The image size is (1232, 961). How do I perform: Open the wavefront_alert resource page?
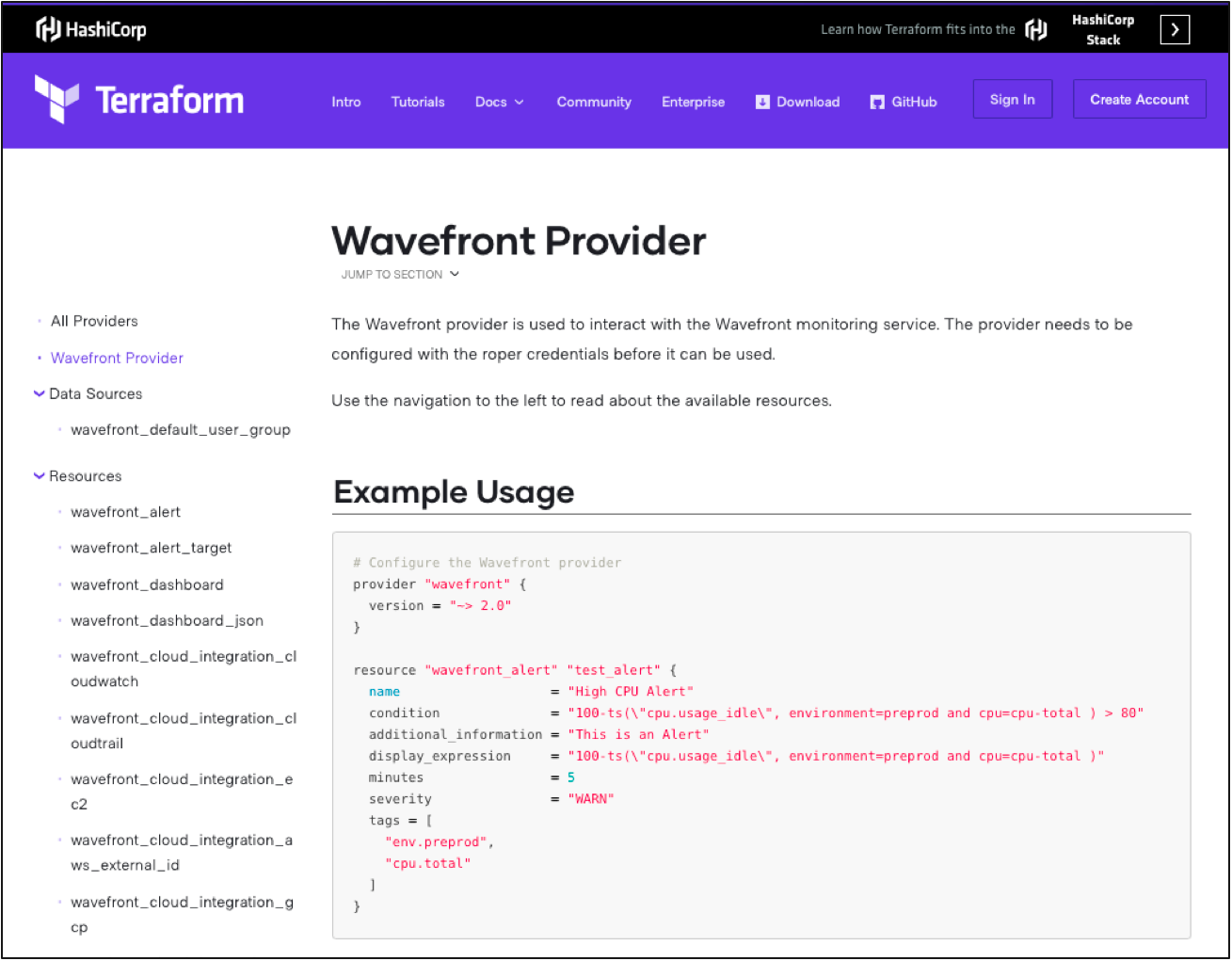click(125, 512)
